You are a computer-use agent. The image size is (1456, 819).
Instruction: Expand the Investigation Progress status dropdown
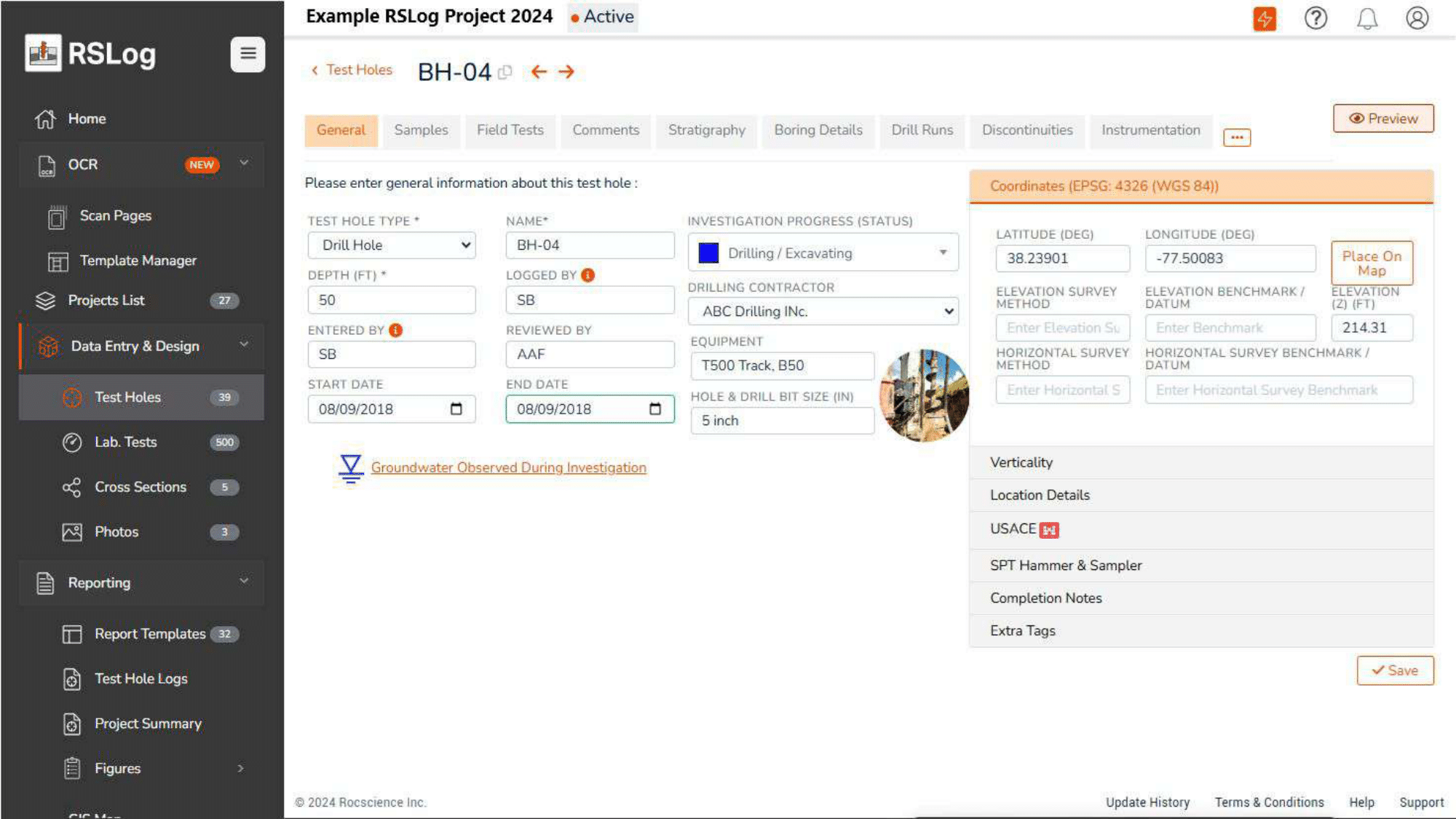(942, 253)
